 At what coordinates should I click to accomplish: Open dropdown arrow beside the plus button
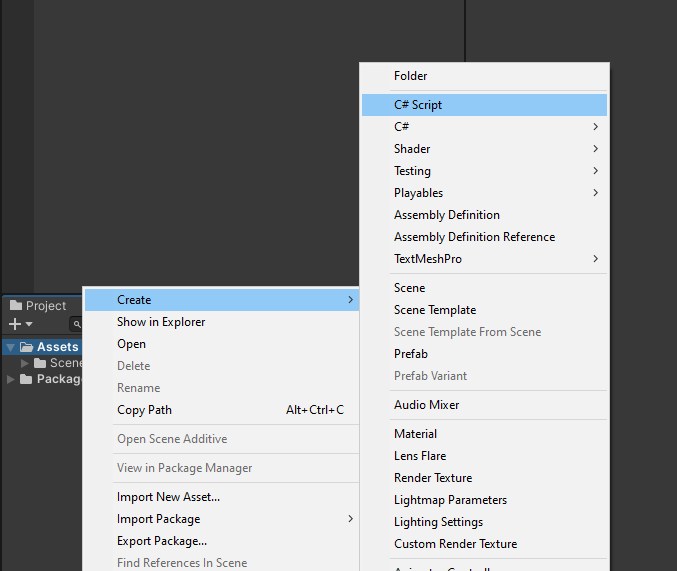point(29,324)
